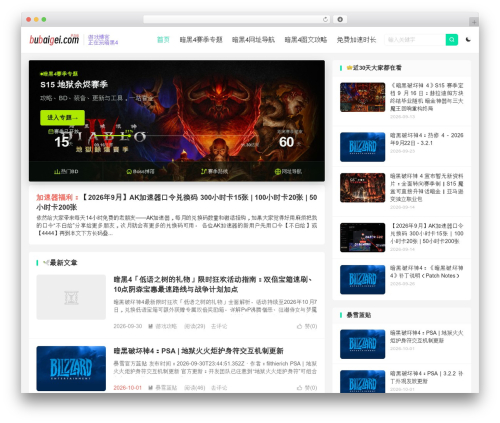Focus the keyword search input field

[x=415, y=40]
